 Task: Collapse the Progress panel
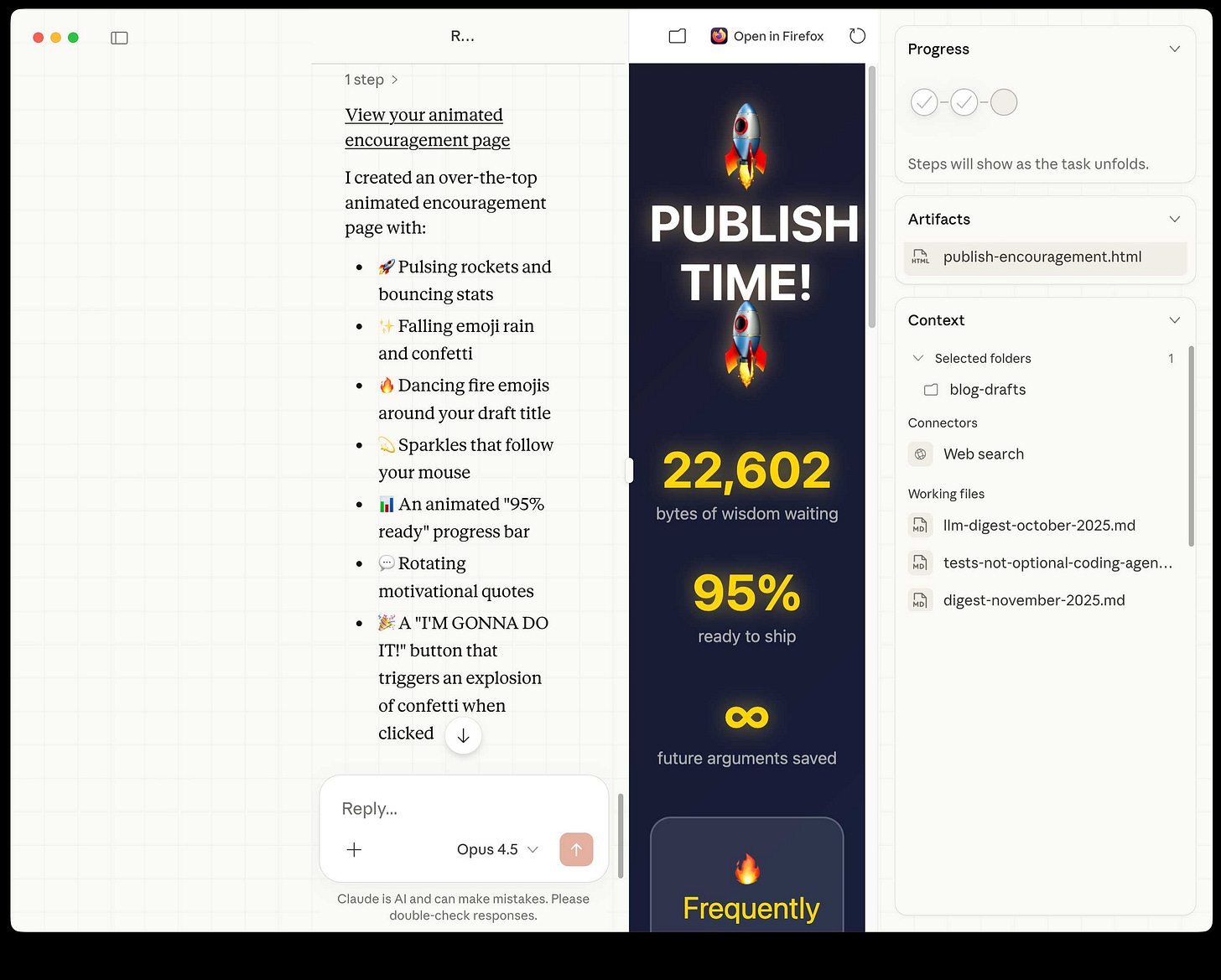1173,49
